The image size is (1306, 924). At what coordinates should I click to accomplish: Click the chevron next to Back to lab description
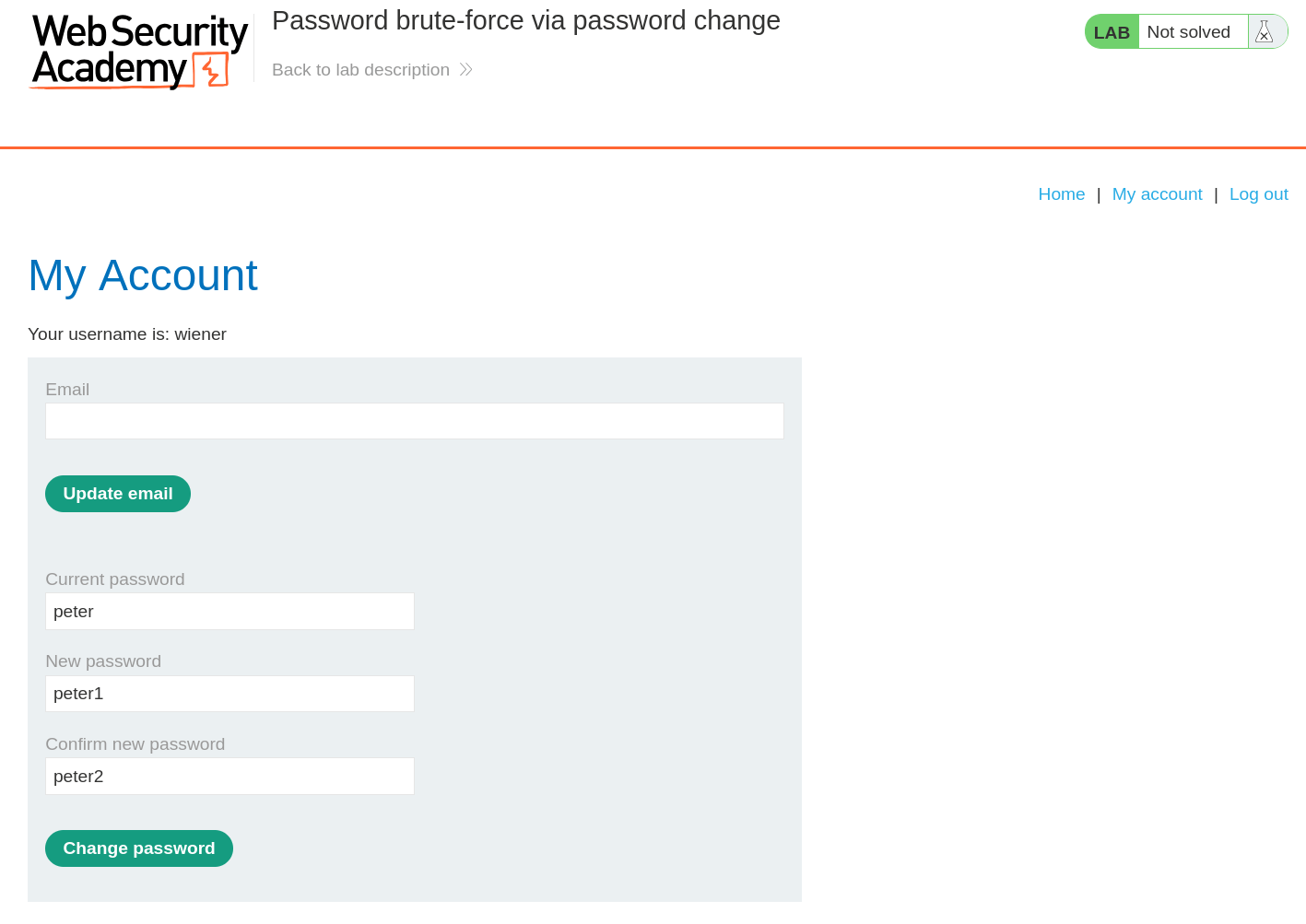(x=465, y=68)
